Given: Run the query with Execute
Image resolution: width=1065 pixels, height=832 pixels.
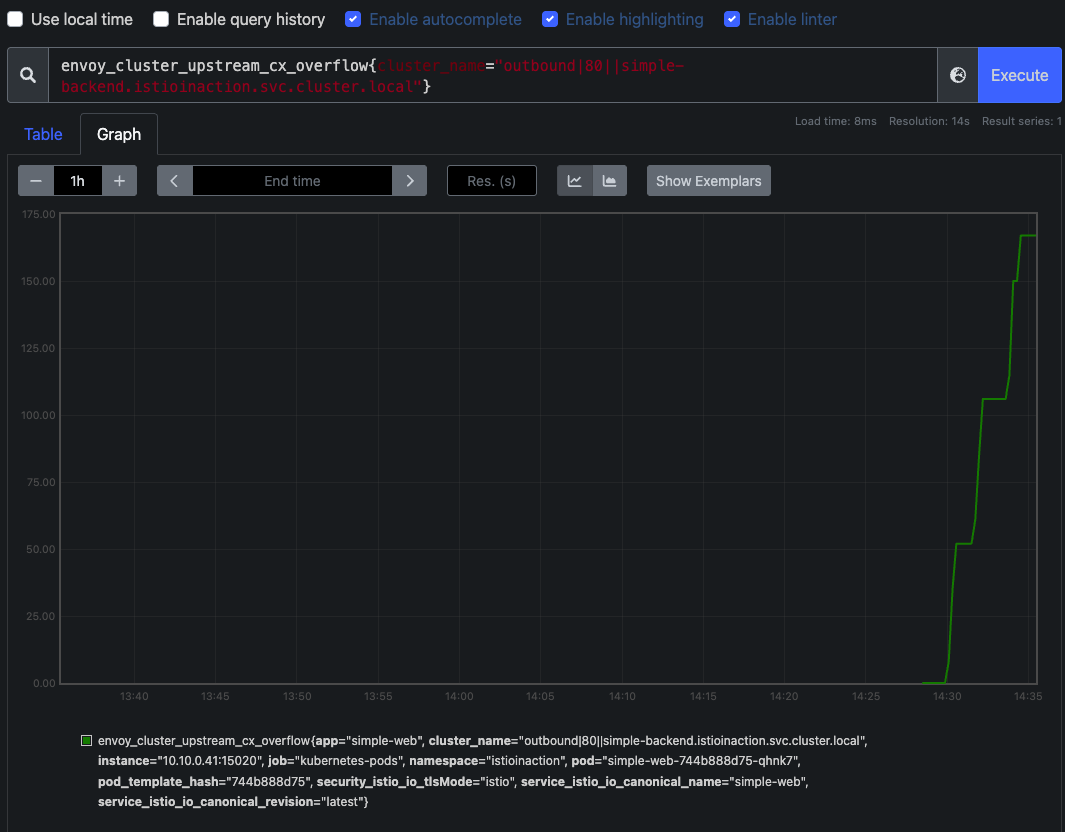Looking at the screenshot, I should coord(1019,75).
